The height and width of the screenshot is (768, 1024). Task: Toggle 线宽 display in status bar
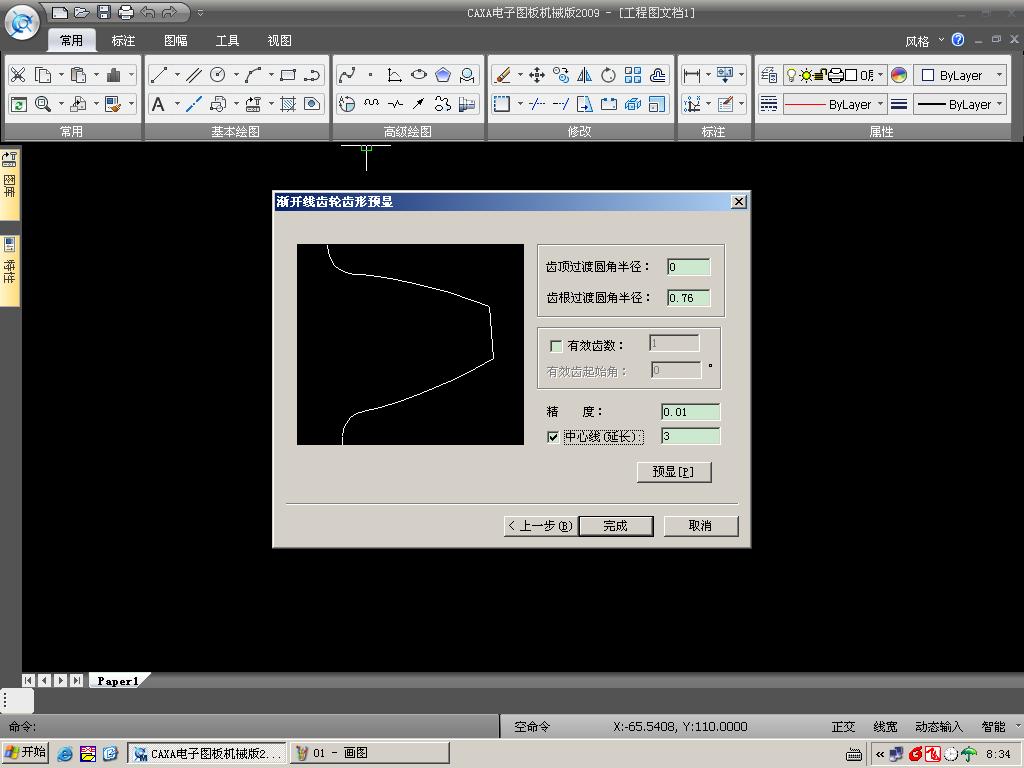pos(885,726)
